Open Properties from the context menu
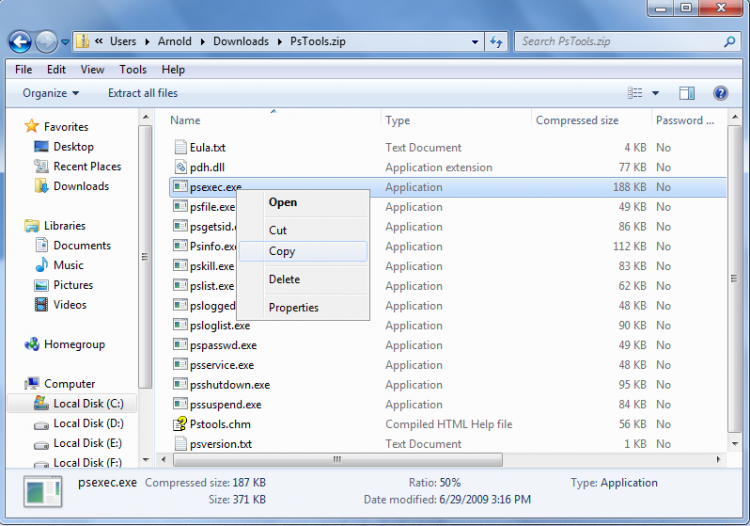This screenshot has height=526, width=750. point(303,307)
